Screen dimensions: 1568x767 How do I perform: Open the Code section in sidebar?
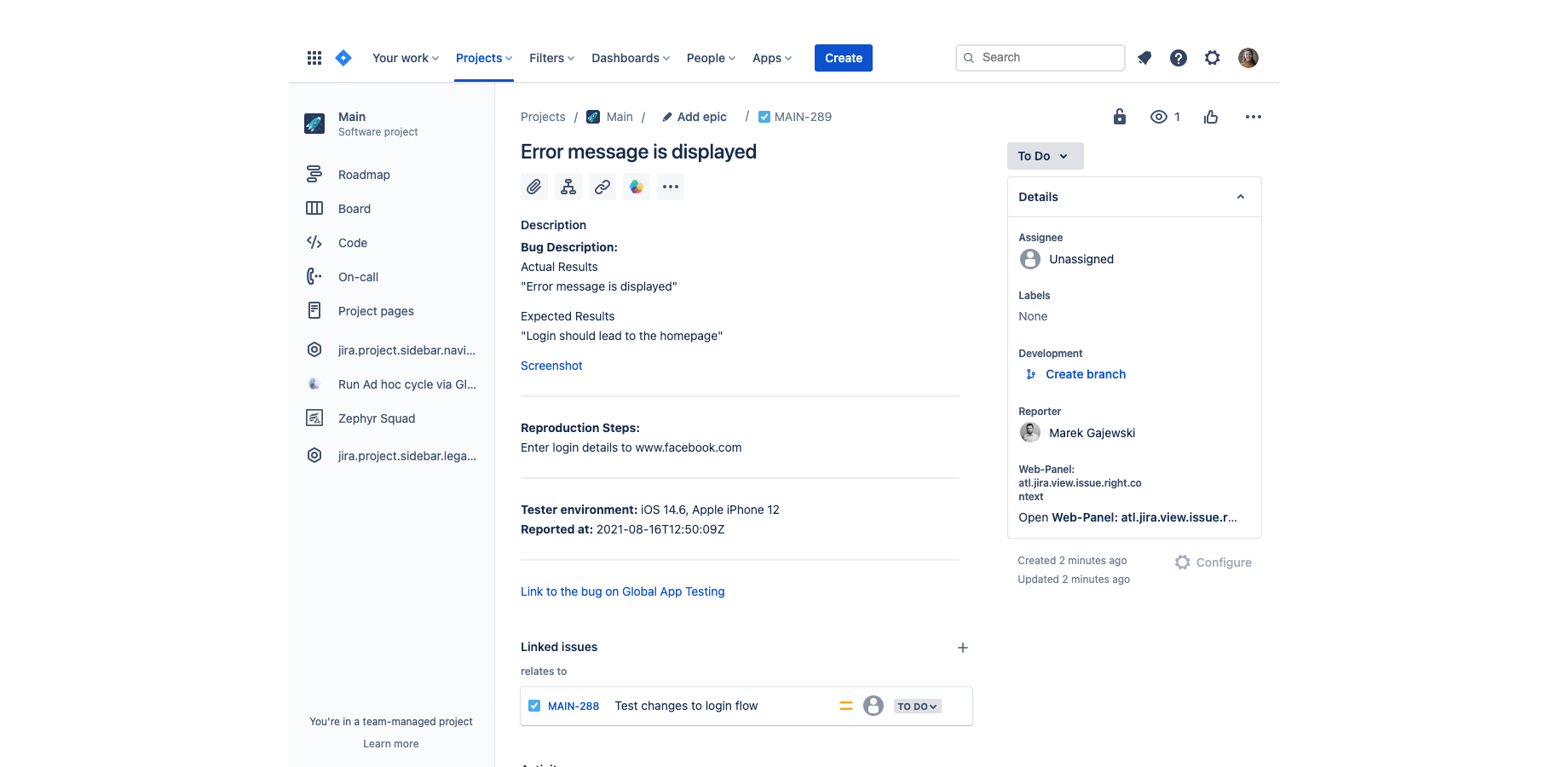[x=352, y=242]
